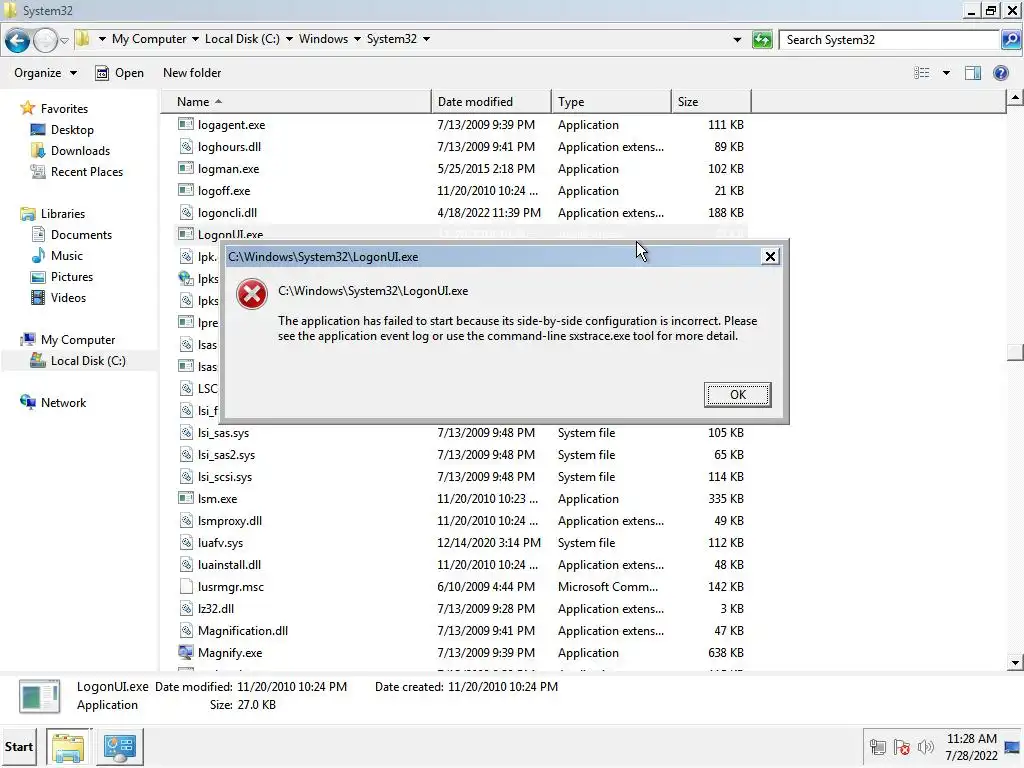Close the LogonUI.exe error dialog
This screenshot has width=1024, height=768.
(x=770, y=257)
